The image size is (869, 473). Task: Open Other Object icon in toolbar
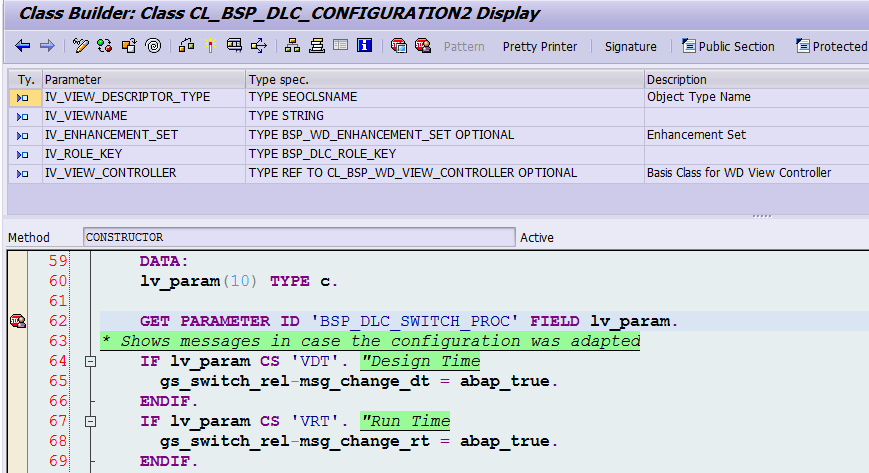129,46
